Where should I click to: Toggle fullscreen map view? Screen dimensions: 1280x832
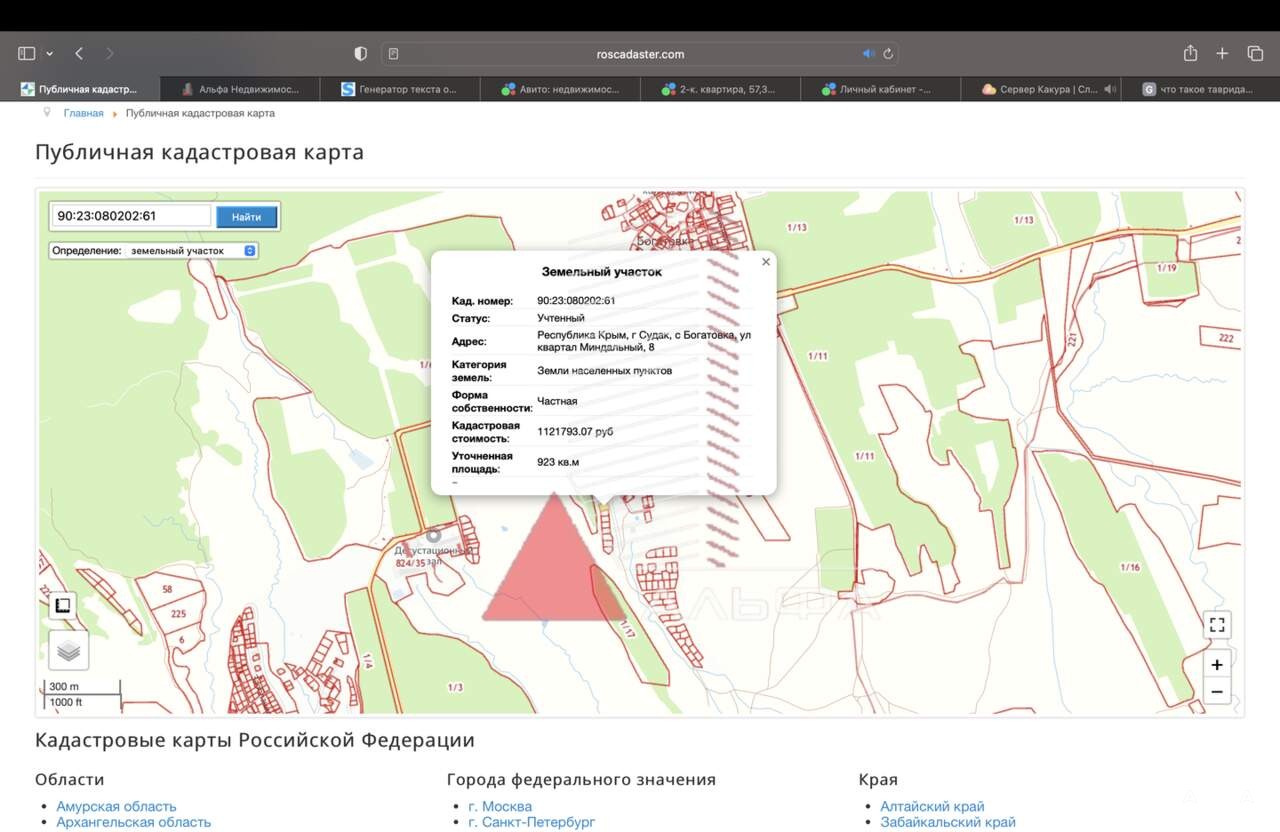[x=1216, y=625]
